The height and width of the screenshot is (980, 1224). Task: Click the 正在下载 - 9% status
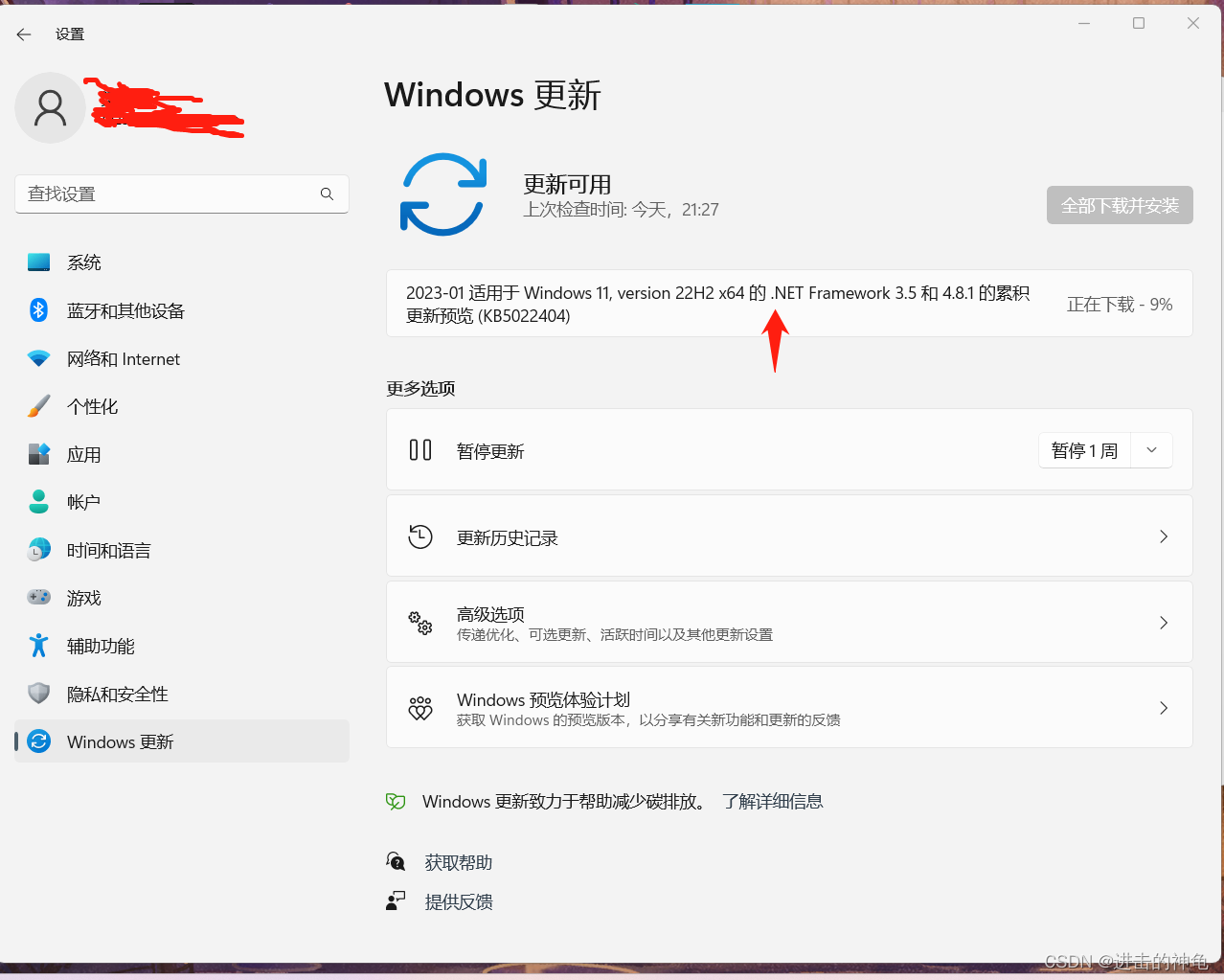tap(1120, 305)
